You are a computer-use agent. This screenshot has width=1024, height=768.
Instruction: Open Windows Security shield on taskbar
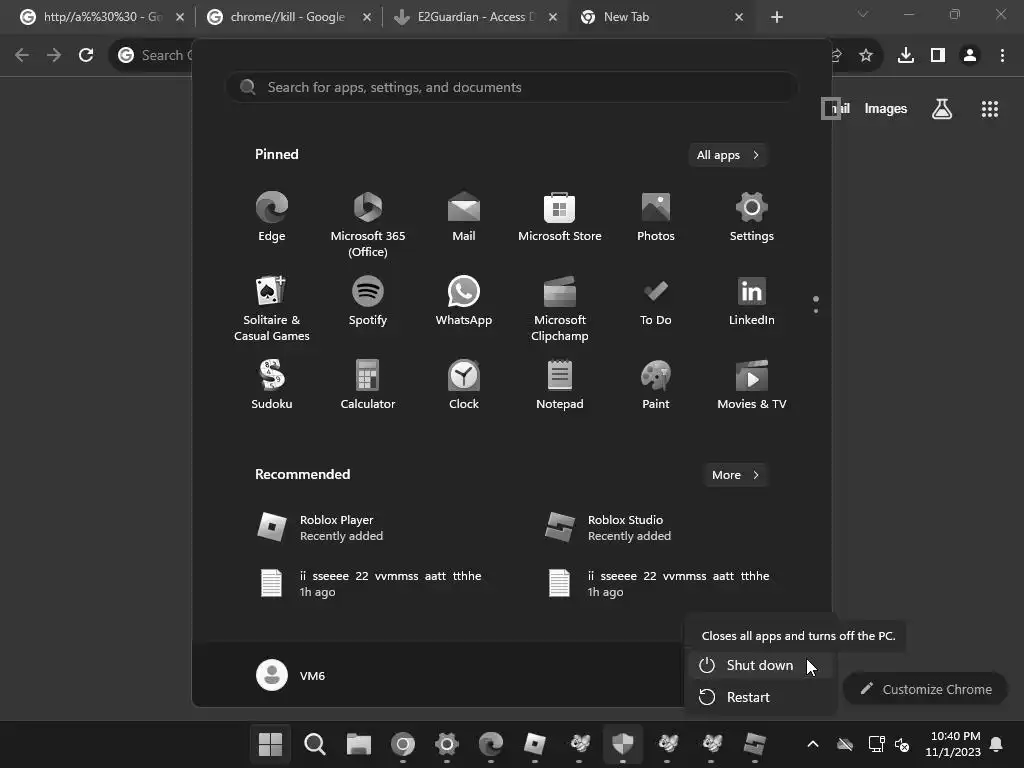point(623,744)
